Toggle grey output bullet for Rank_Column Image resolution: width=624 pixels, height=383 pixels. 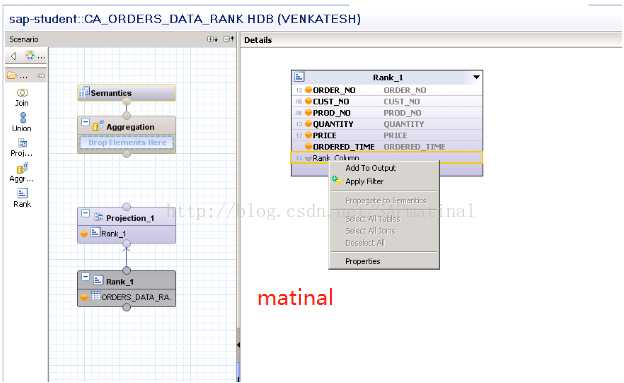pyautogui.click(x=308, y=158)
